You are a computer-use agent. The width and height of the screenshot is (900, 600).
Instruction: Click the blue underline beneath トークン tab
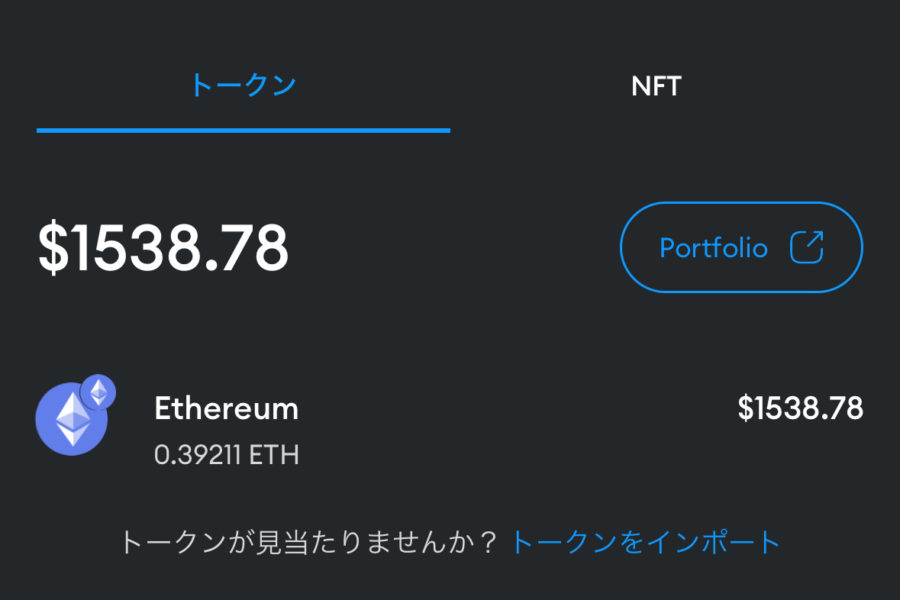(x=243, y=130)
